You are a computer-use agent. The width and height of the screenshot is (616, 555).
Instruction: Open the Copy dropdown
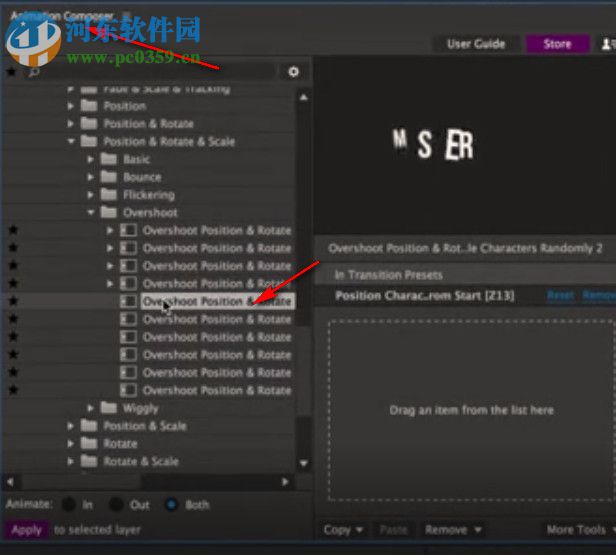[343, 530]
